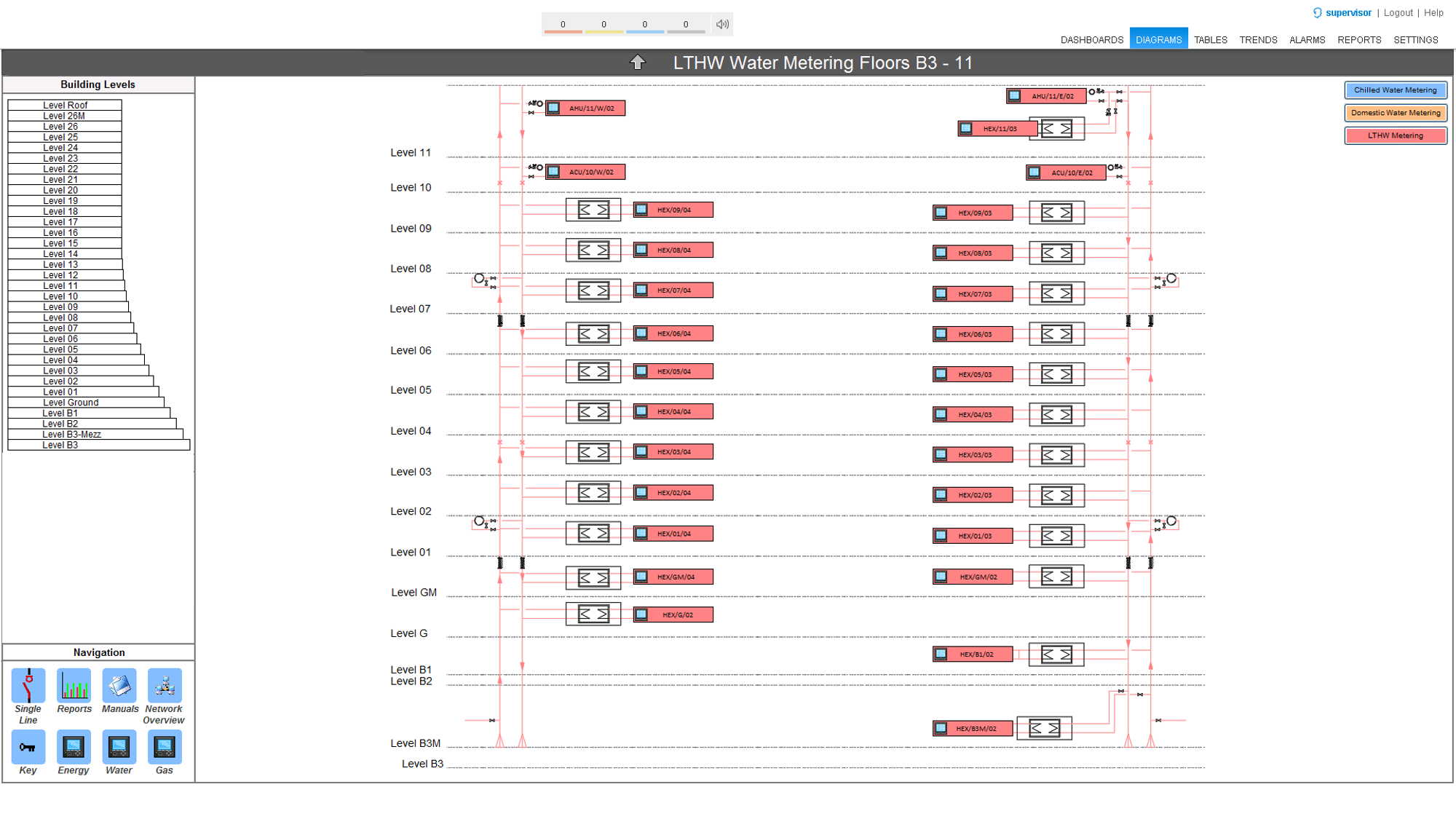Open the Manuals navigation icon
Viewport: 1456px width, 819px height.
119,686
